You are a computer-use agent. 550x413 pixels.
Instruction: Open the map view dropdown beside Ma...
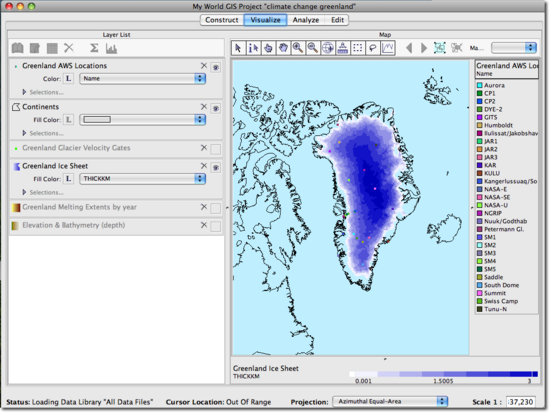pos(514,48)
